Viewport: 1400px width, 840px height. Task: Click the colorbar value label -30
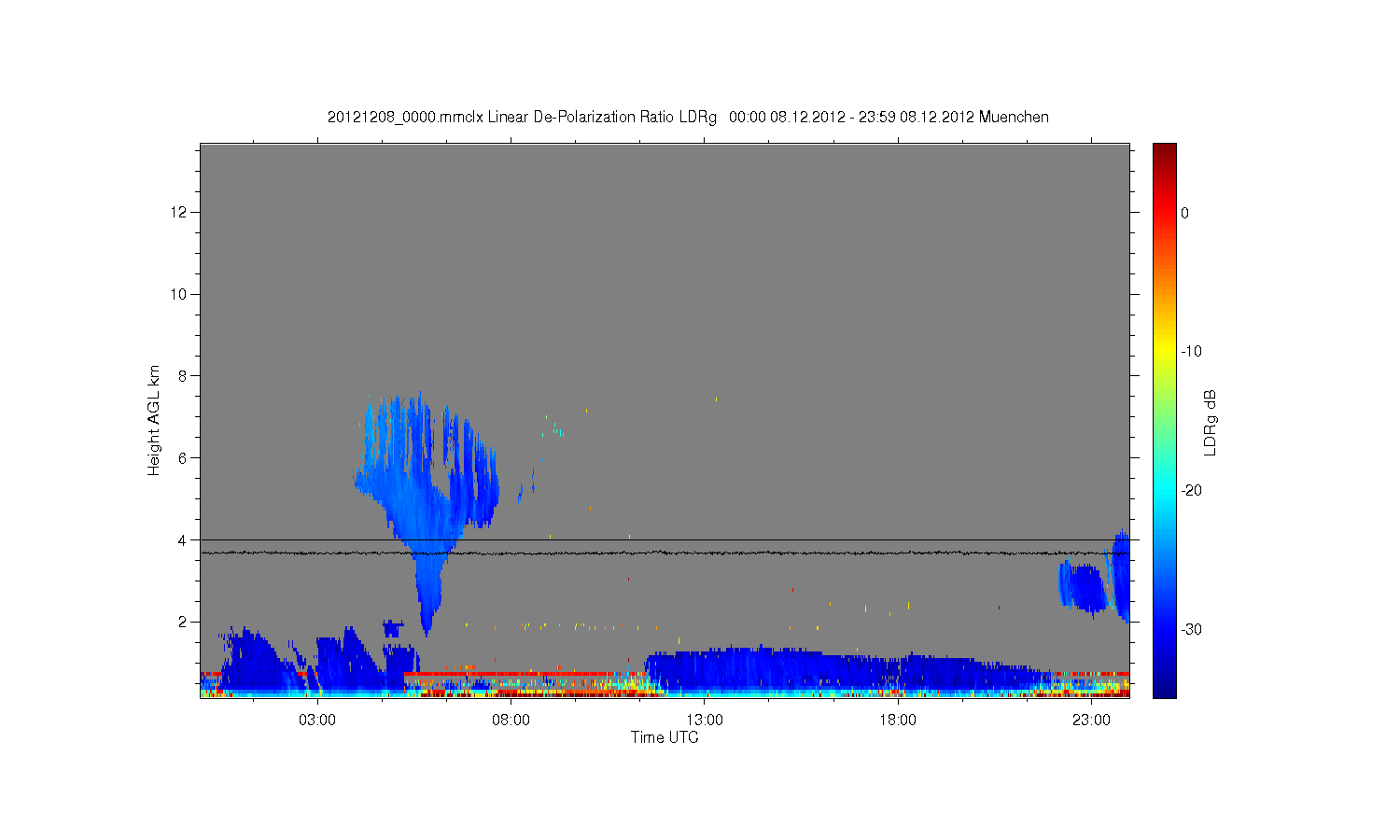pos(1191,630)
